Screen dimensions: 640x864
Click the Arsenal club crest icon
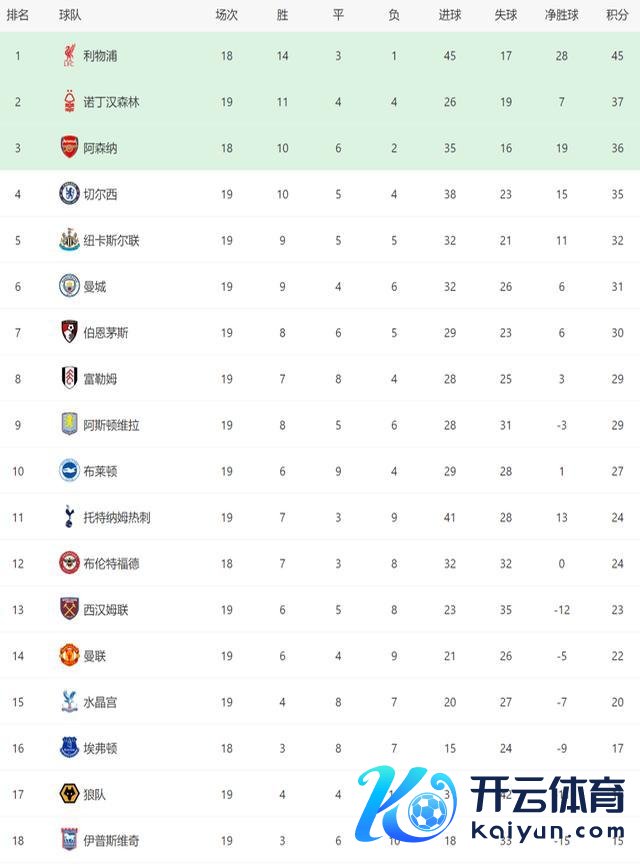69,148
